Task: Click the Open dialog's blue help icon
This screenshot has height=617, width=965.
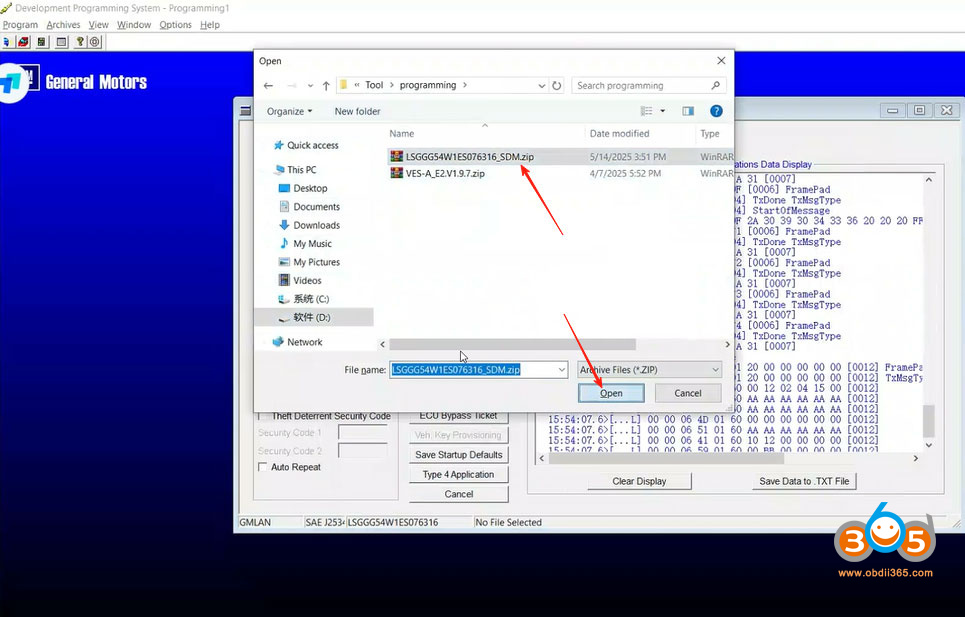Action: [716, 111]
